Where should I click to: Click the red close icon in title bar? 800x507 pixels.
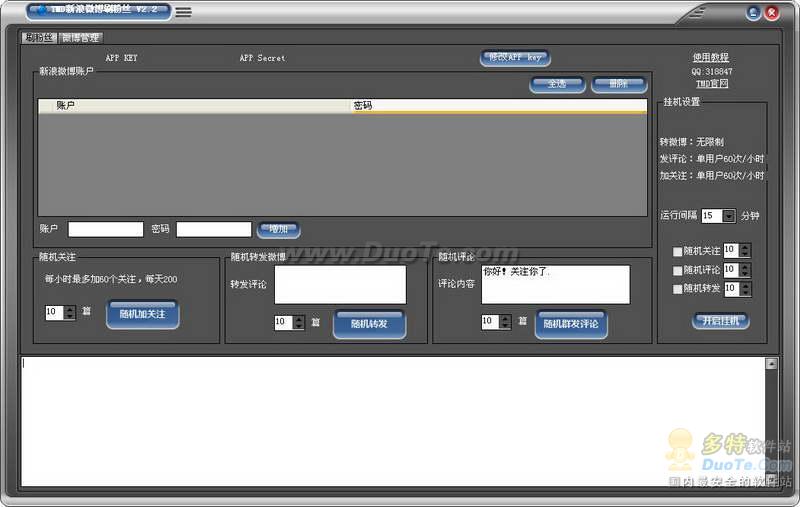772,13
